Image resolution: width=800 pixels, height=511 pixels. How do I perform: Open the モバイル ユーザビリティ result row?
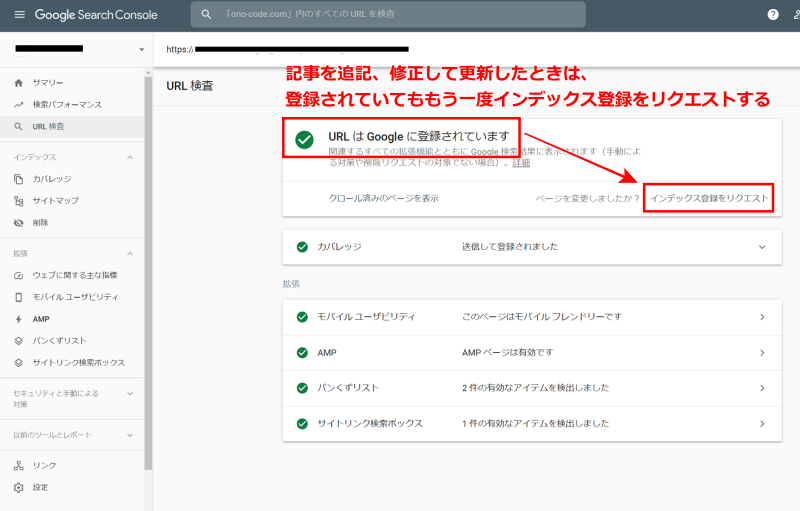[532, 317]
